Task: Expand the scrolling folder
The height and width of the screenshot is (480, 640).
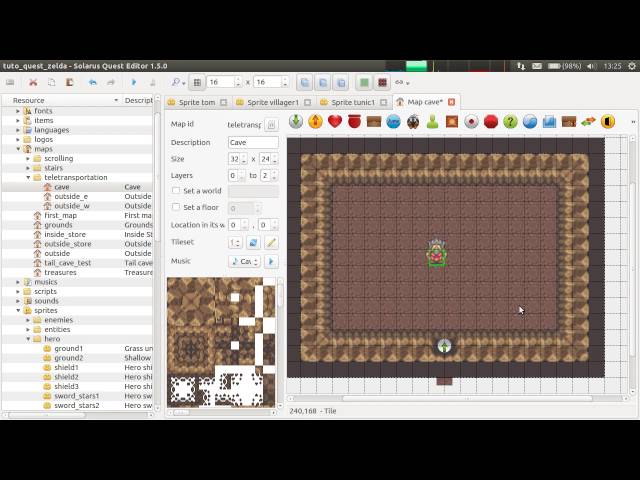Action: coord(28,158)
